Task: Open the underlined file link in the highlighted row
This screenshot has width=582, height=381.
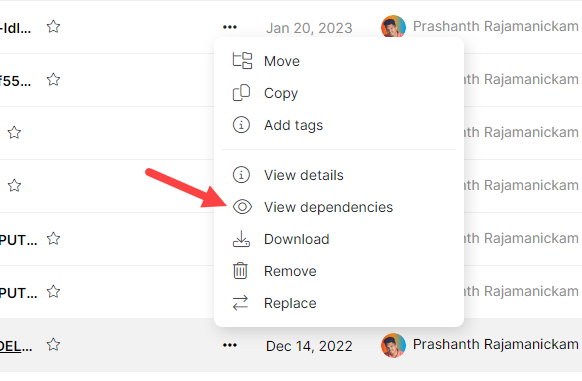Action: pos(16,346)
